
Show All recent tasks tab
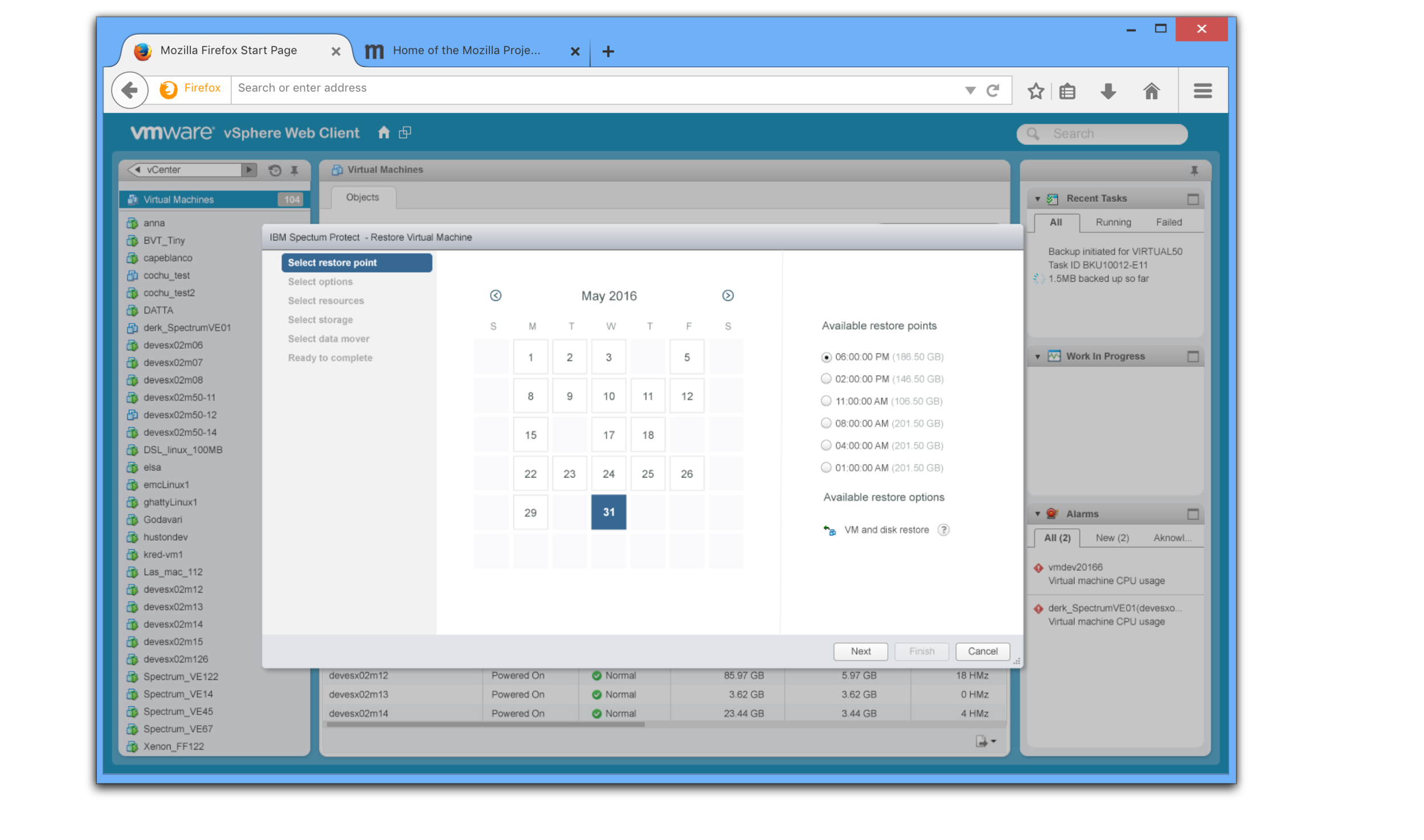[x=1056, y=223]
